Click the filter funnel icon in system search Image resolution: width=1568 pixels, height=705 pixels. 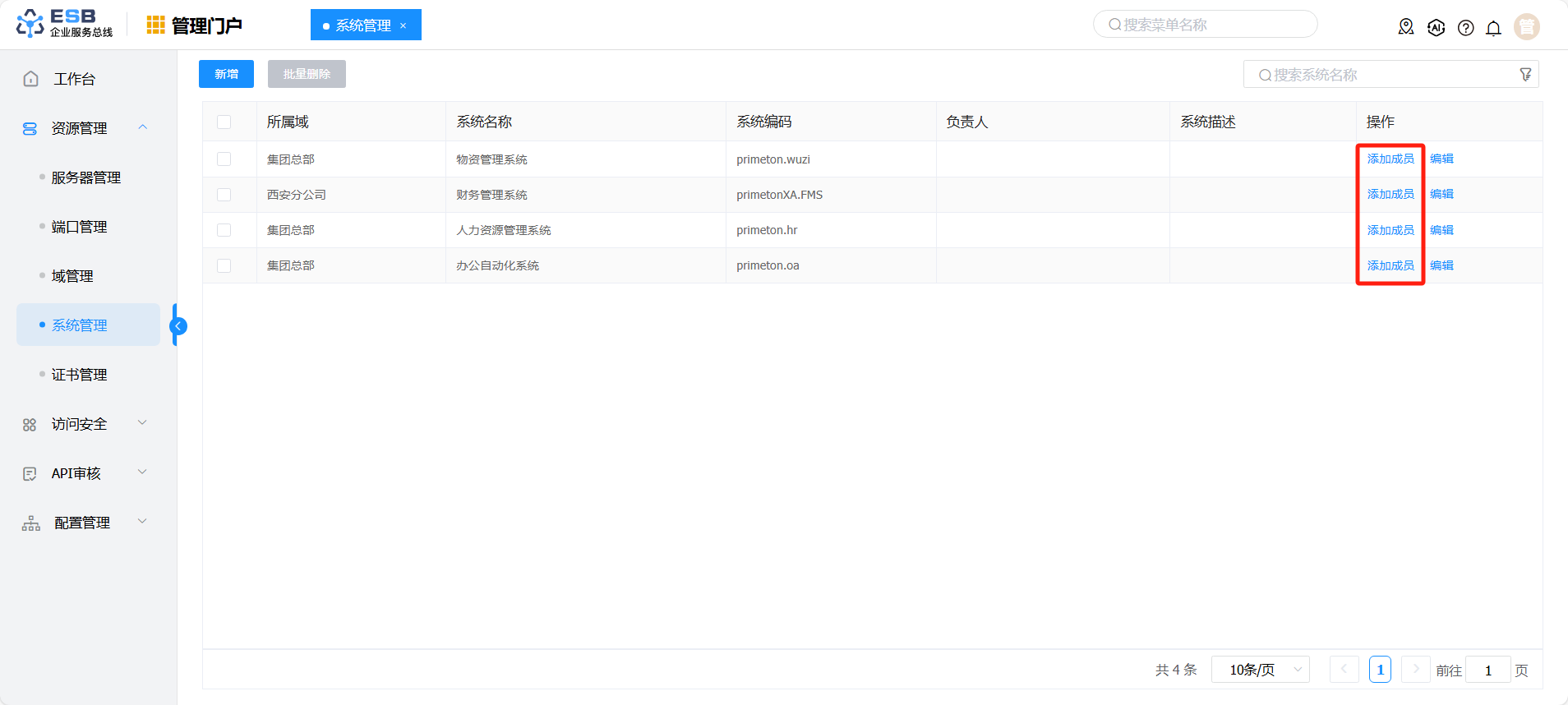(x=1525, y=74)
